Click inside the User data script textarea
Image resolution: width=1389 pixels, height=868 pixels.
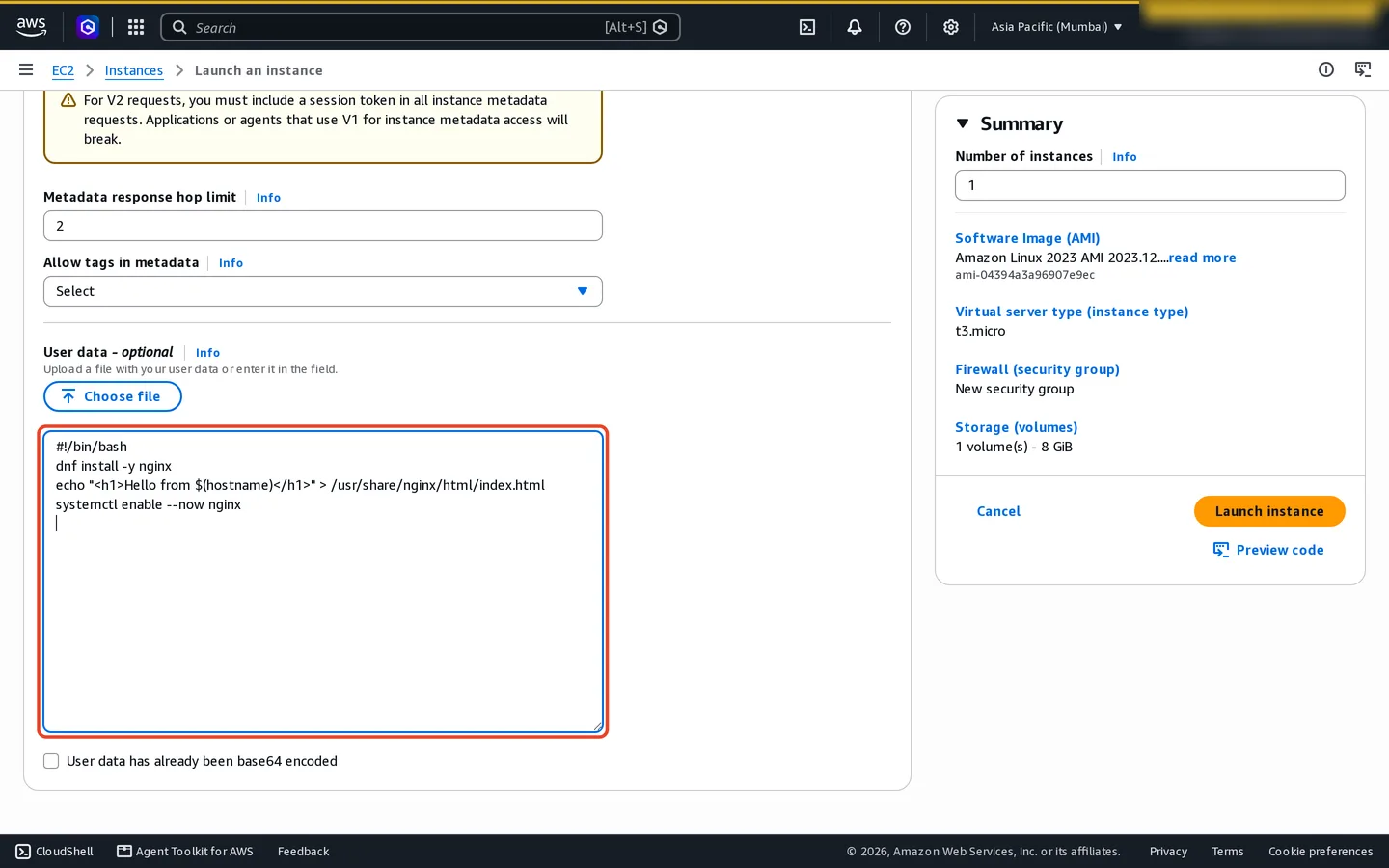click(x=323, y=582)
